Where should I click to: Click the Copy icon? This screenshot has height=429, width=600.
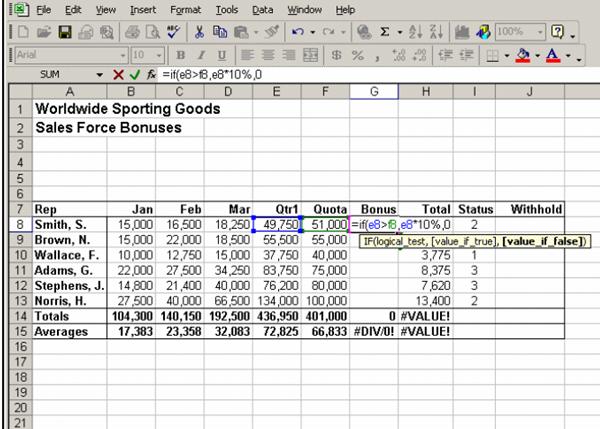pyautogui.click(x=220, y=32)
